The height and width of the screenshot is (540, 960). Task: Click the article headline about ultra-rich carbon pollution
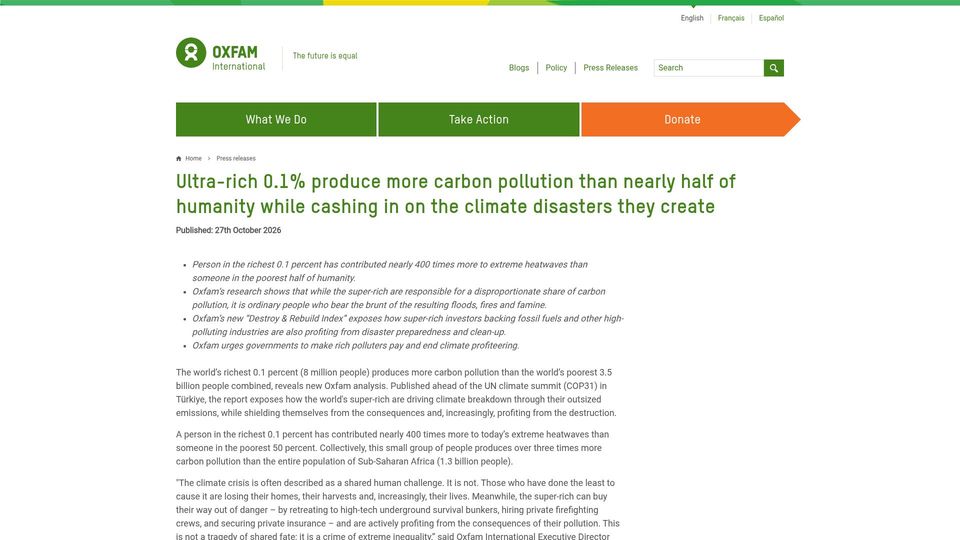pos(456,194)
